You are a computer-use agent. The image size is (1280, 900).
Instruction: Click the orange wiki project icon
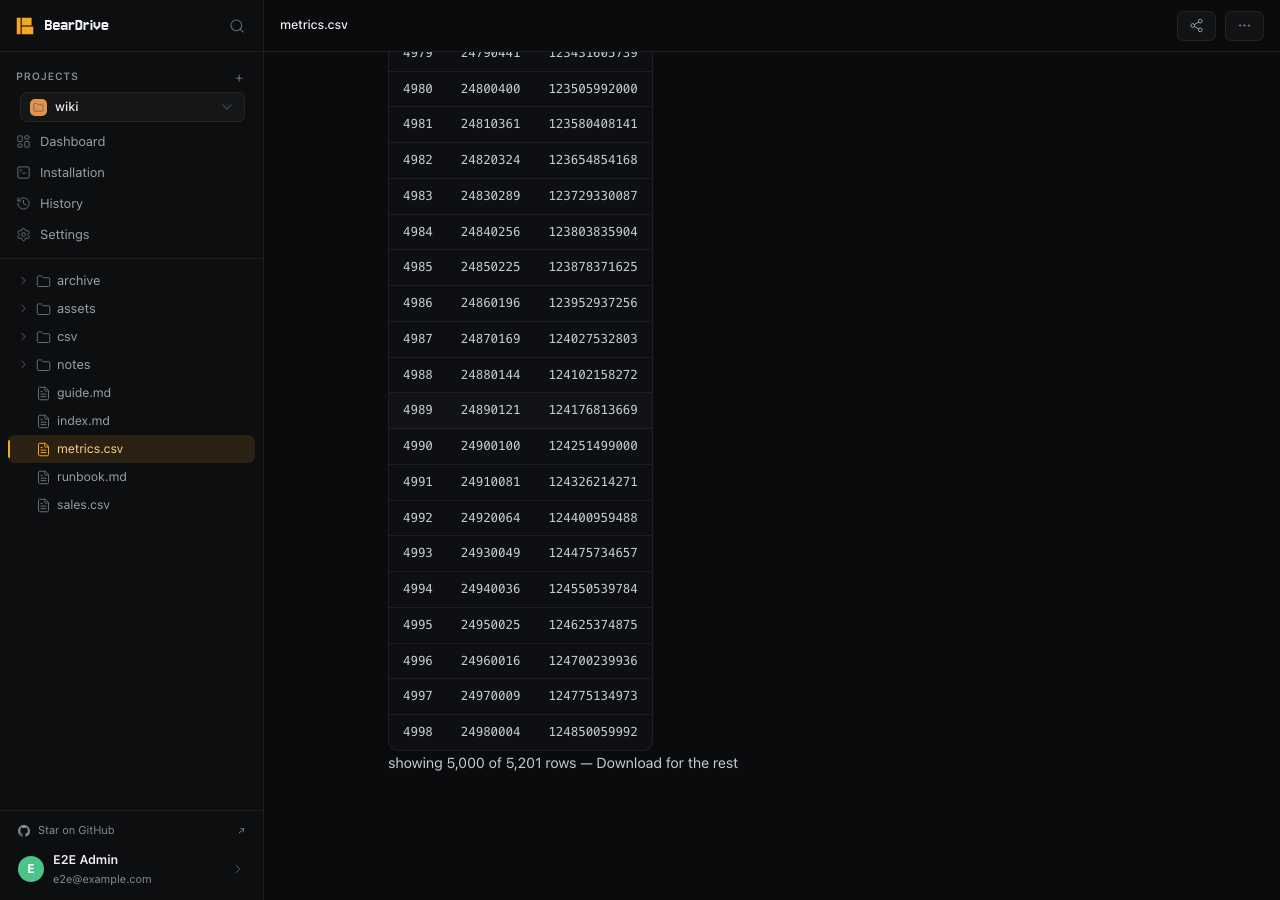click(x=38, y=107)
